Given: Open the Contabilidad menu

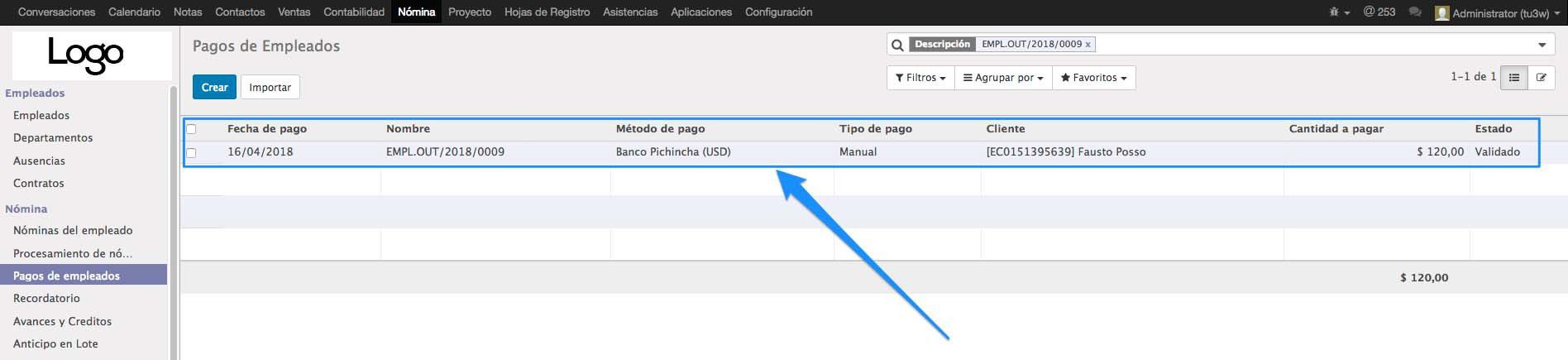Looking at the screenshot, I should click(354, 12).
